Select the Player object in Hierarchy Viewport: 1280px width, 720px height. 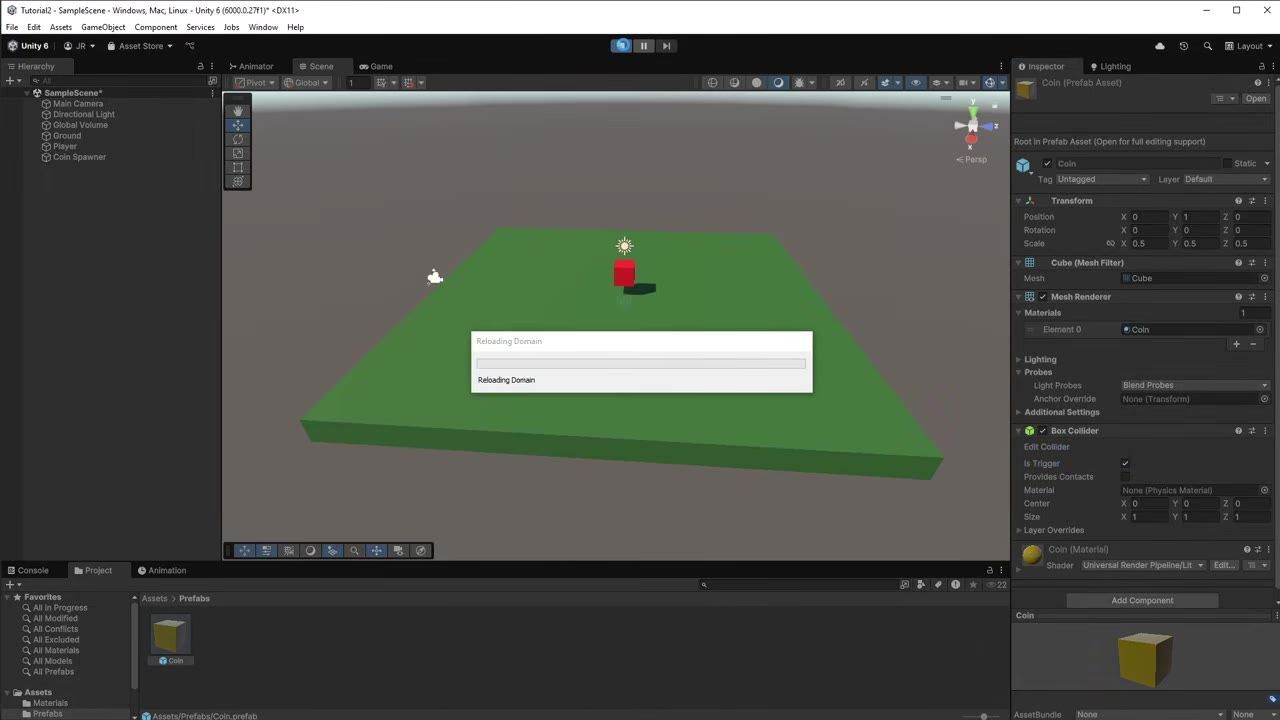click(x=65, y=146)
